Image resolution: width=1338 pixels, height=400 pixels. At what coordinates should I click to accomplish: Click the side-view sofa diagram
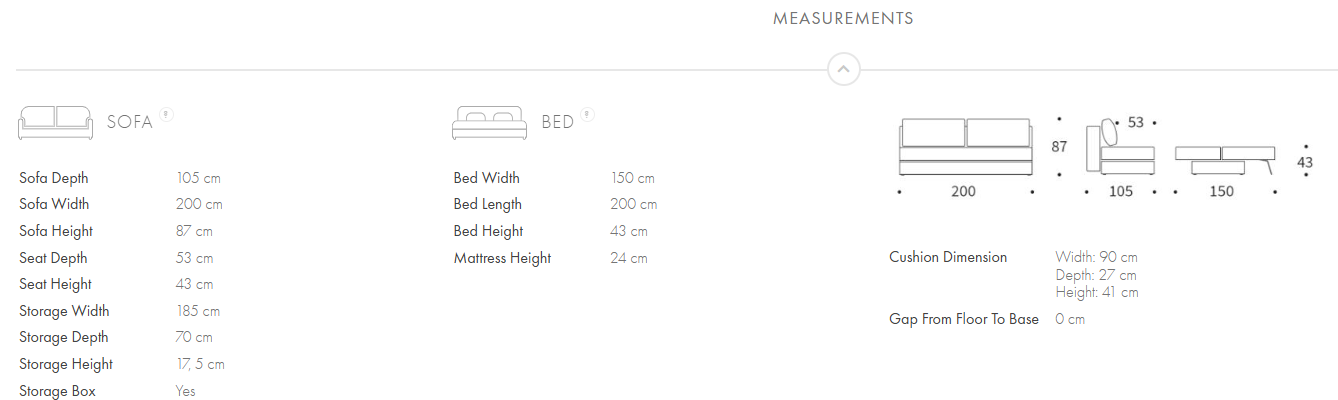pos(1120,148)
